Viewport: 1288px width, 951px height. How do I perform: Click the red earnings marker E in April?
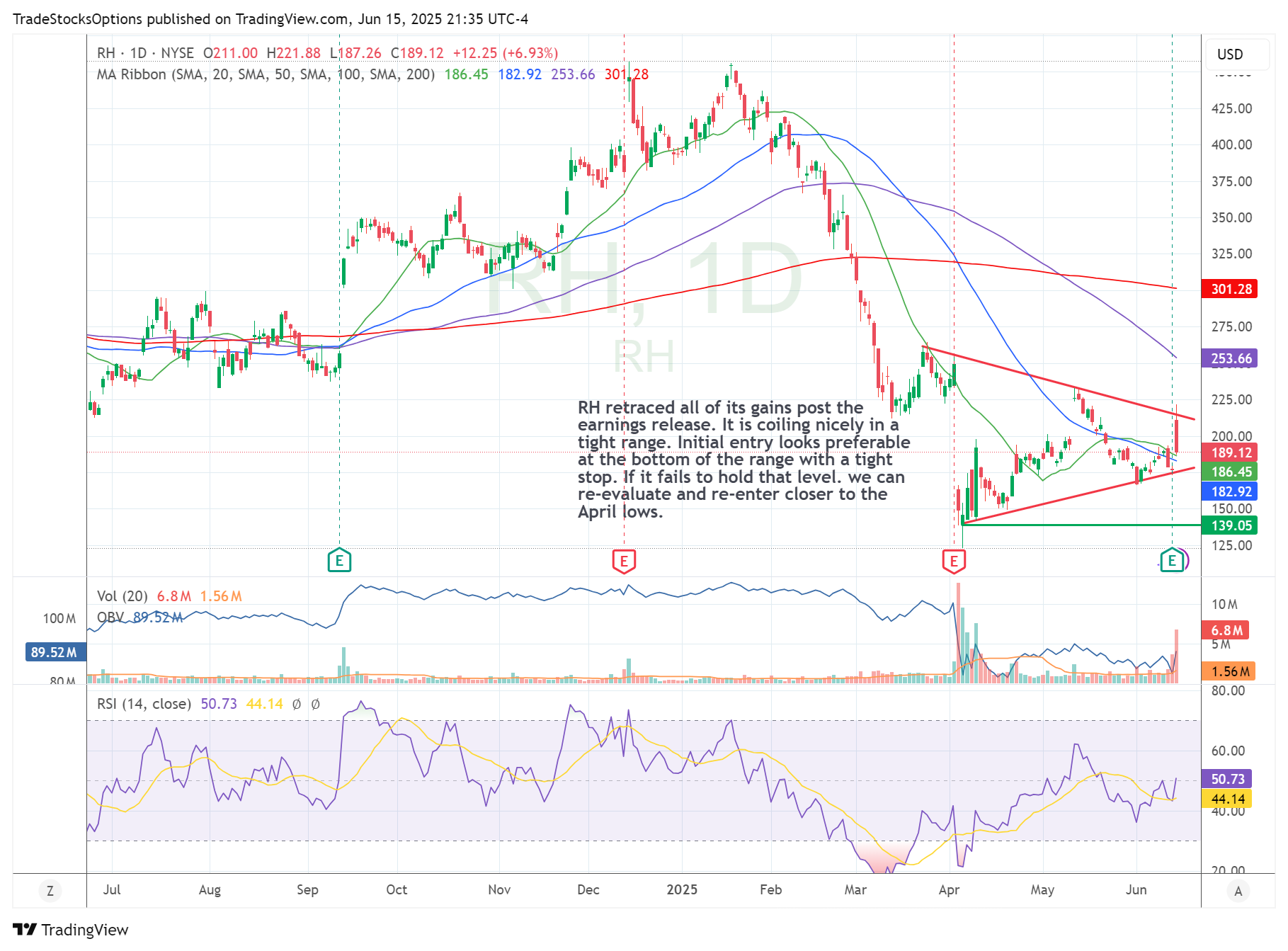[x=954, y=561]
